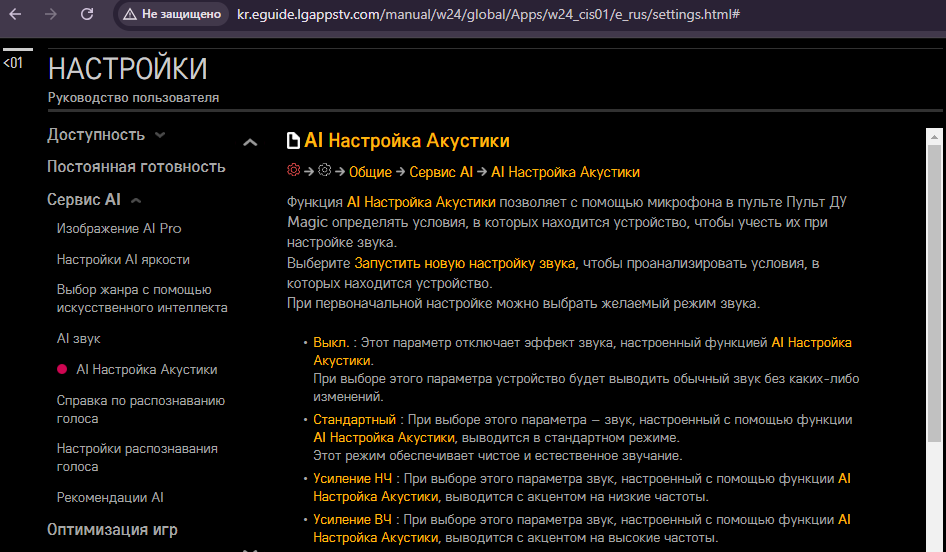Open the AI звук sidebar entry

pos(79,339)
